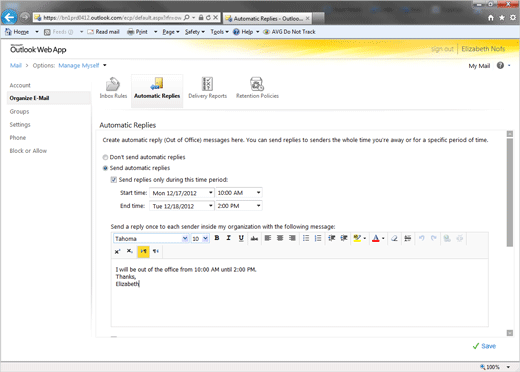
Task: Set left-to-right text direction
Action: 143,251
